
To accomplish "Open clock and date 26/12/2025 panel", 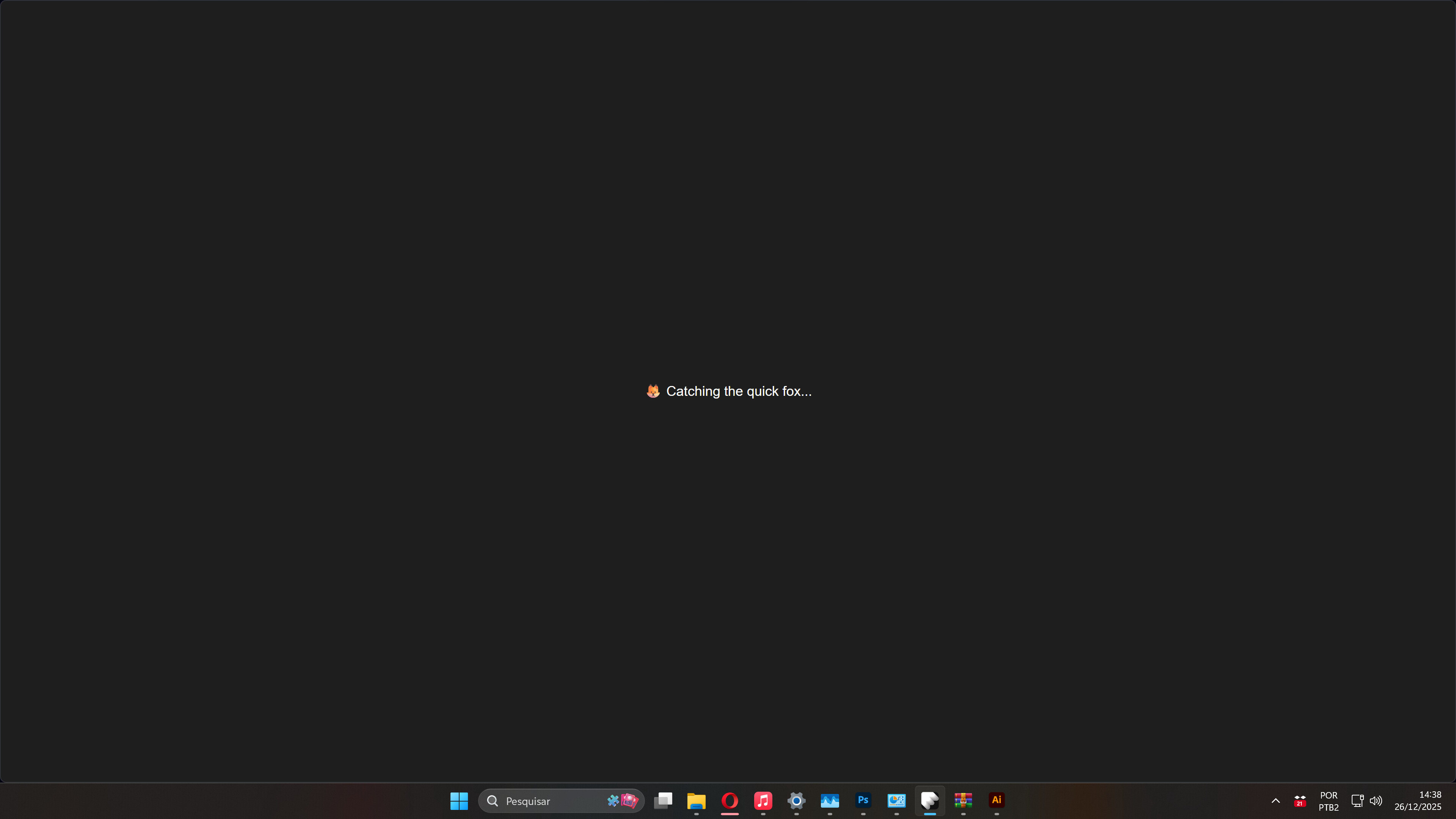I will [1418, 801].
